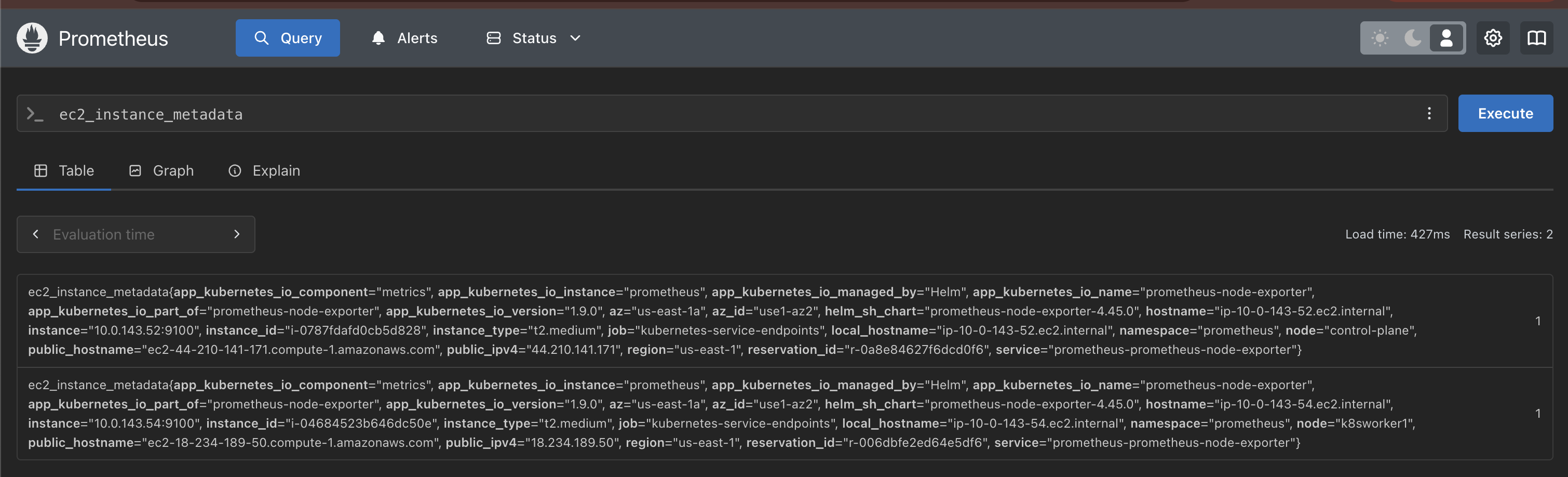Select the Table tab
This screenshot has width=1568, height=477.
[64, 170]
